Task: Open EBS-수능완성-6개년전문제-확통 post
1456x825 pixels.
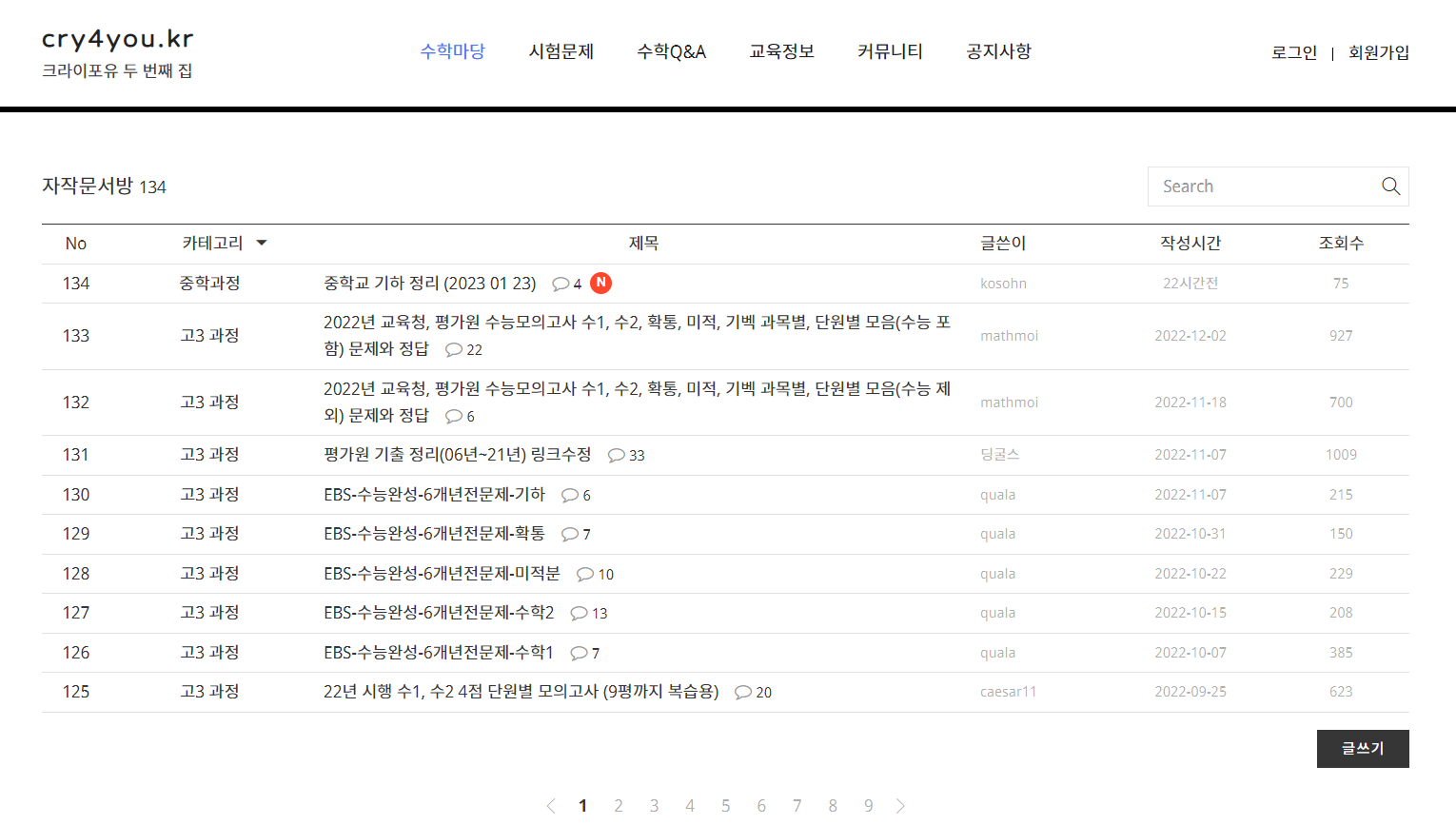Action: pos(434,534)
